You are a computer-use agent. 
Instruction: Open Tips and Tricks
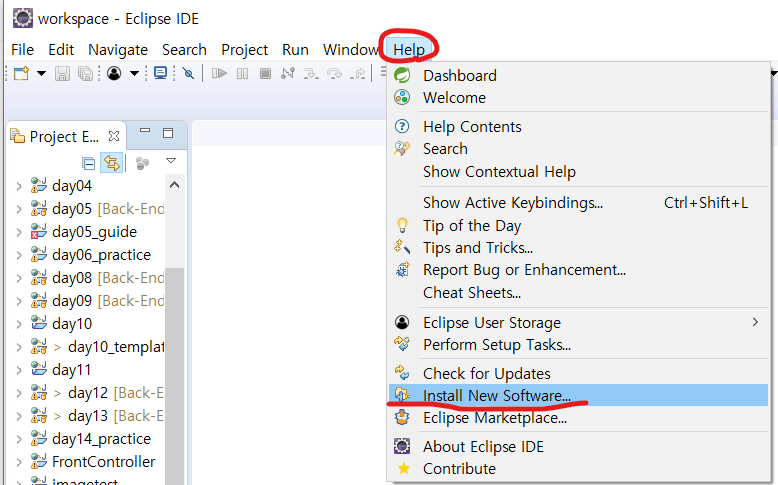point(578,247)
